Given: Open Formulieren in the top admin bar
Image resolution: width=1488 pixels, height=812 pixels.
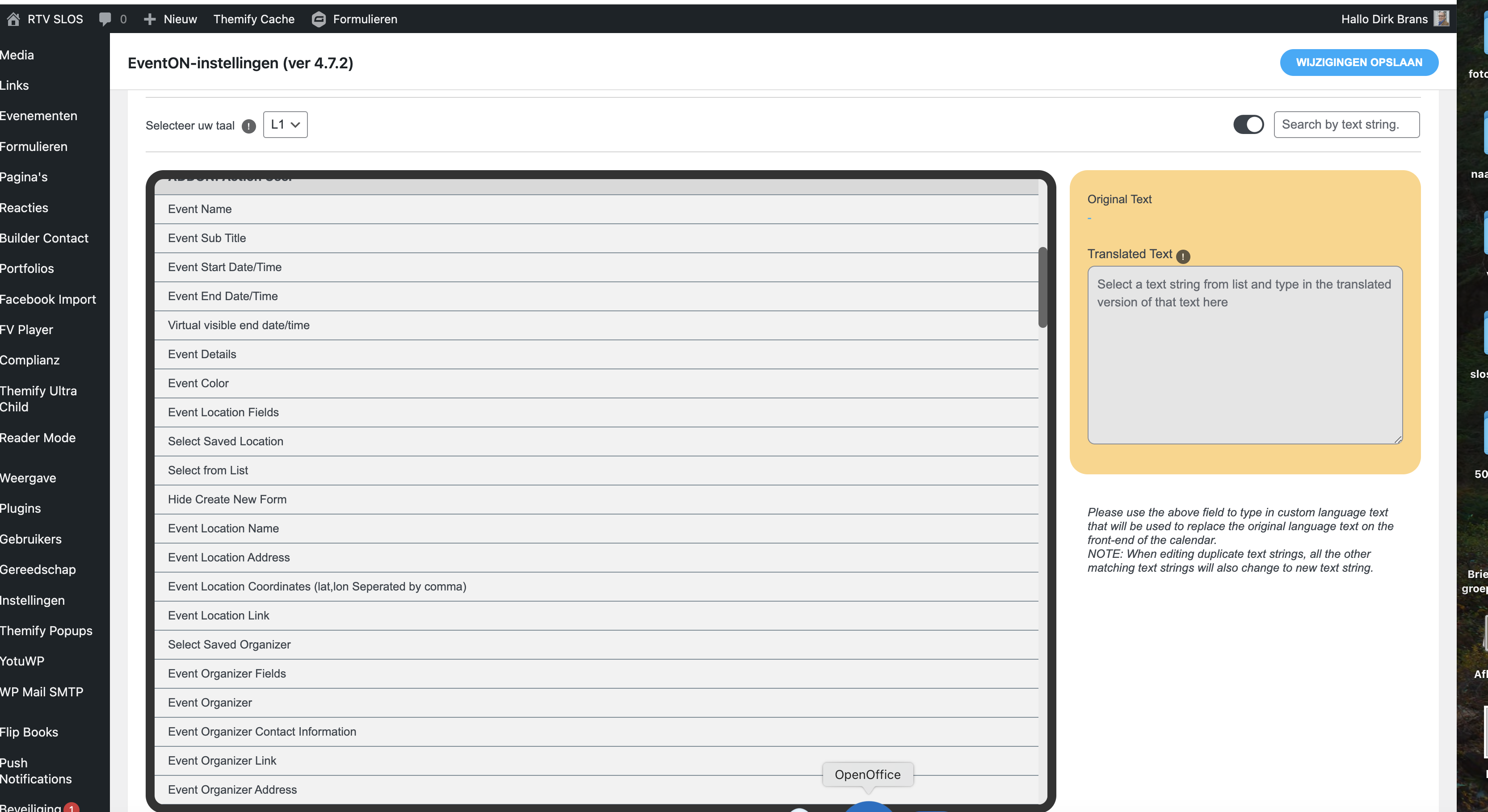Looking at the screenshot, I should (365, 19).
